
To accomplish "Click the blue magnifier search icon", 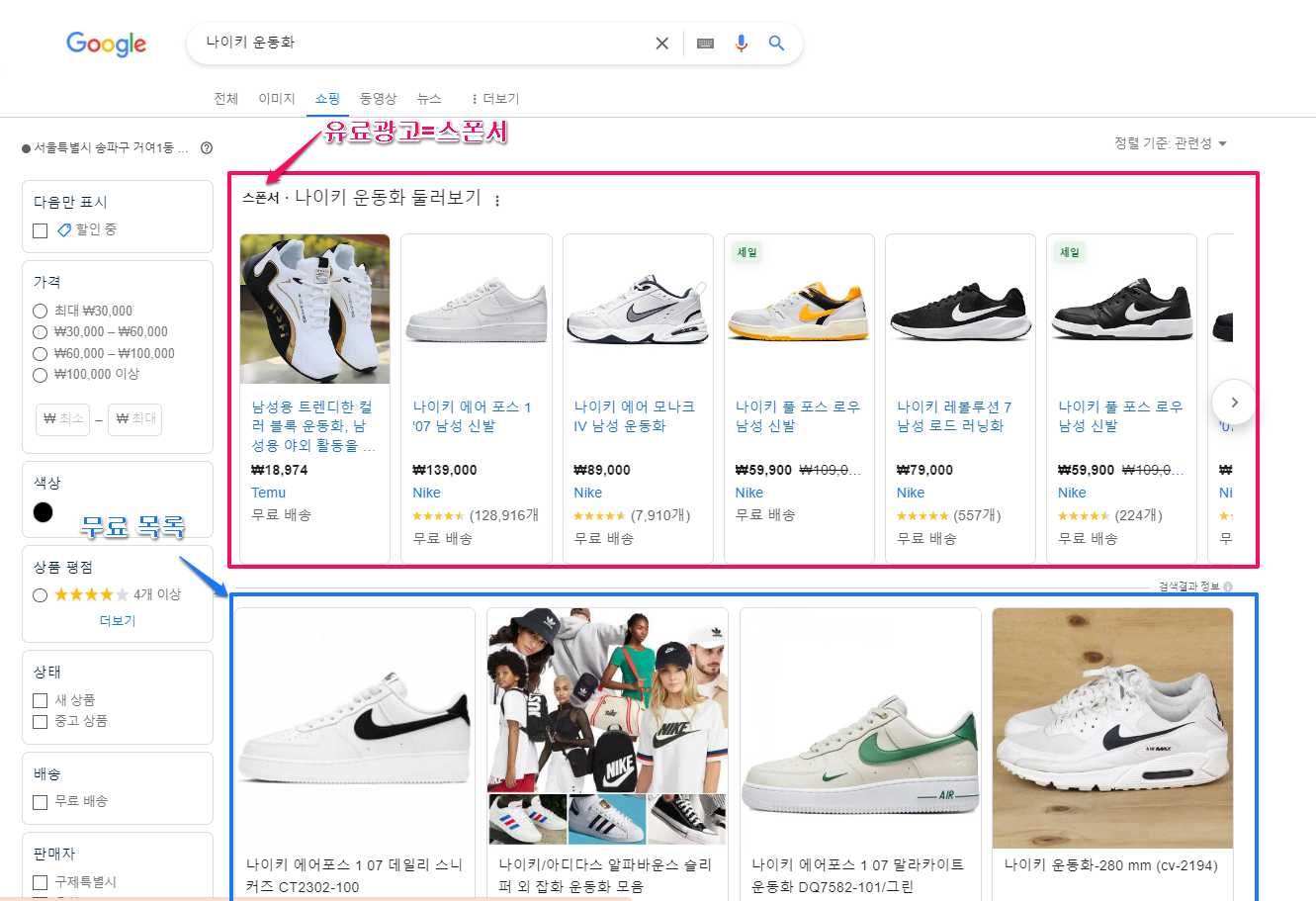I will click(x=776, y=44).
